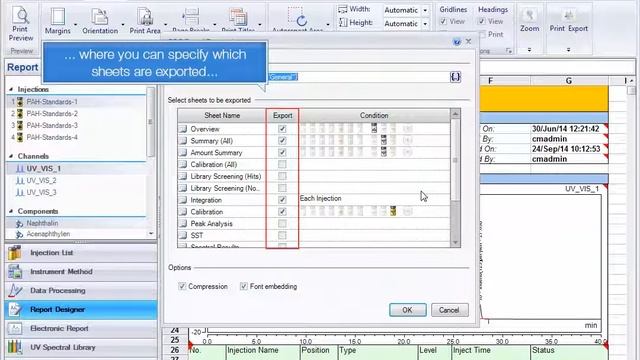640x360 pixels.
Task: Click the Zoom ribbon icon
Action: coord(529,16)
